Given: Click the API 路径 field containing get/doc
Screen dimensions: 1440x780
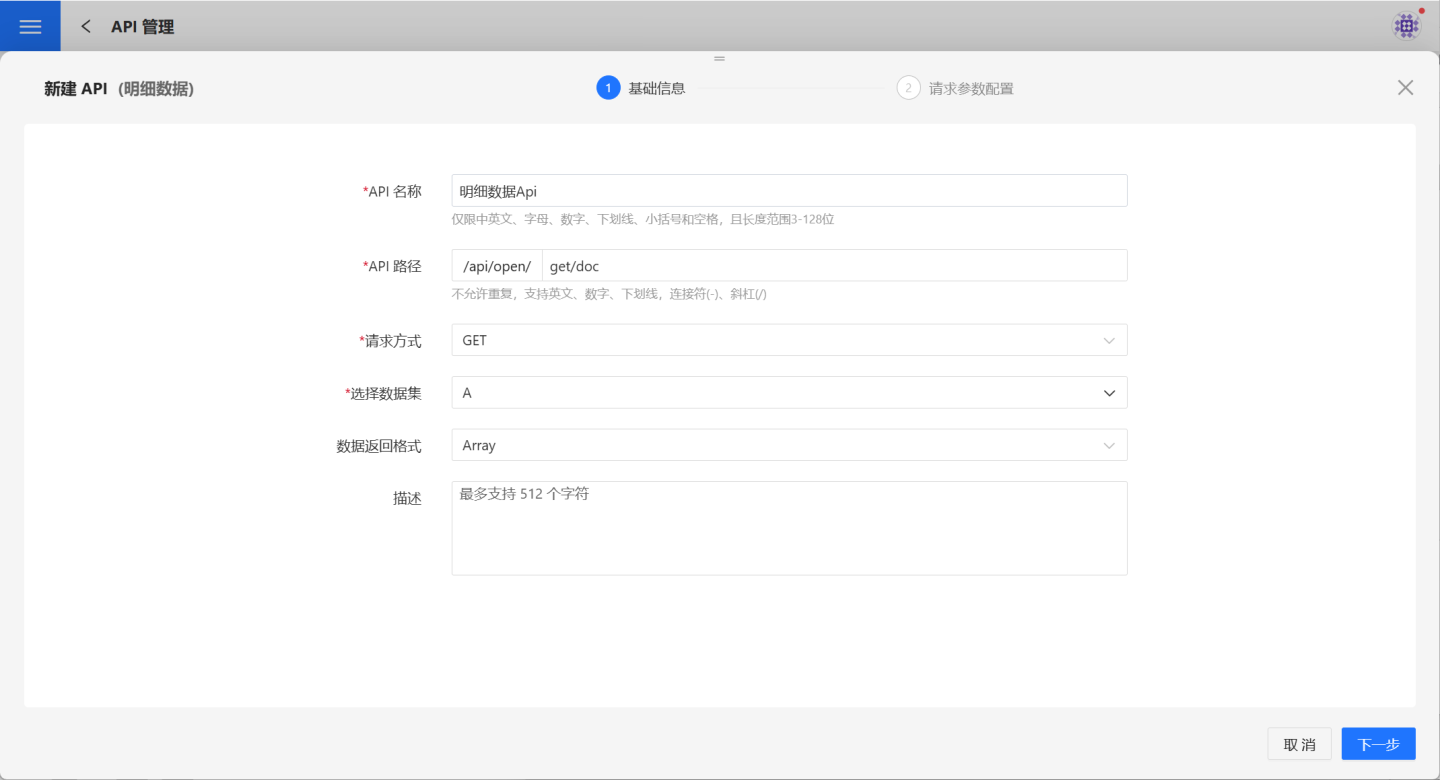Looking at the screenshot, I should [x=834, y=266].
